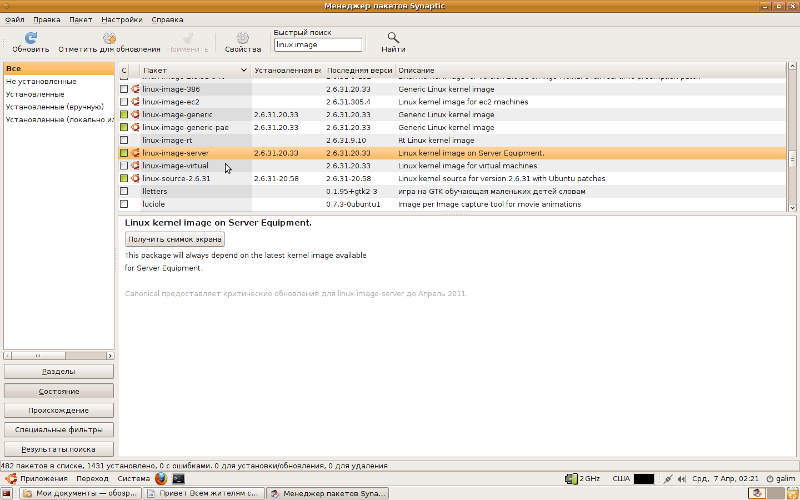
Task: Click the Обновить reload toolbar icon
Action: click(x=31, y=38)
